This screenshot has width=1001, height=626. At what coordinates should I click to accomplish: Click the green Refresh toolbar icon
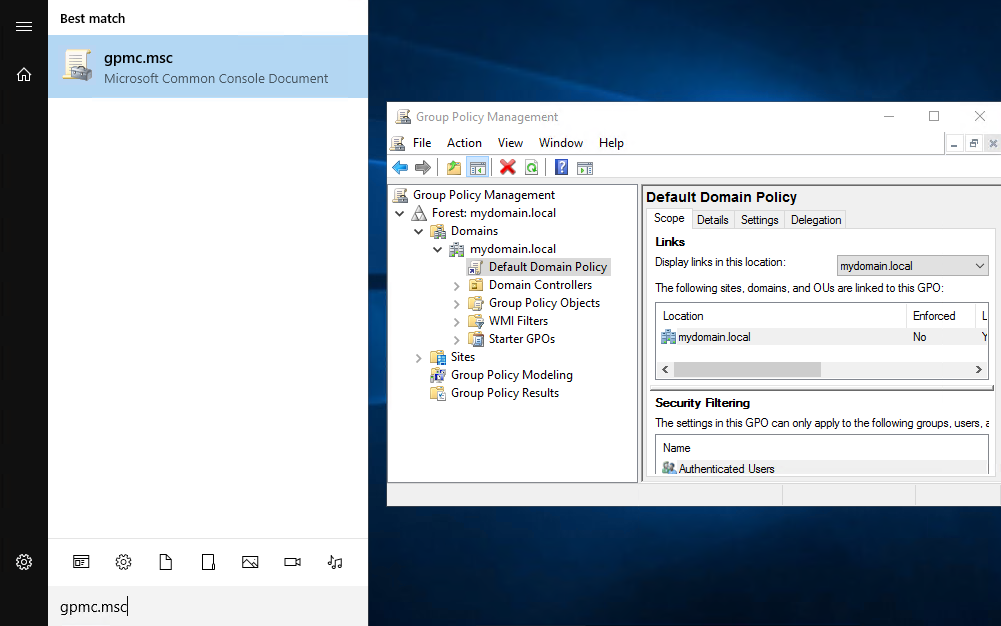531,168
